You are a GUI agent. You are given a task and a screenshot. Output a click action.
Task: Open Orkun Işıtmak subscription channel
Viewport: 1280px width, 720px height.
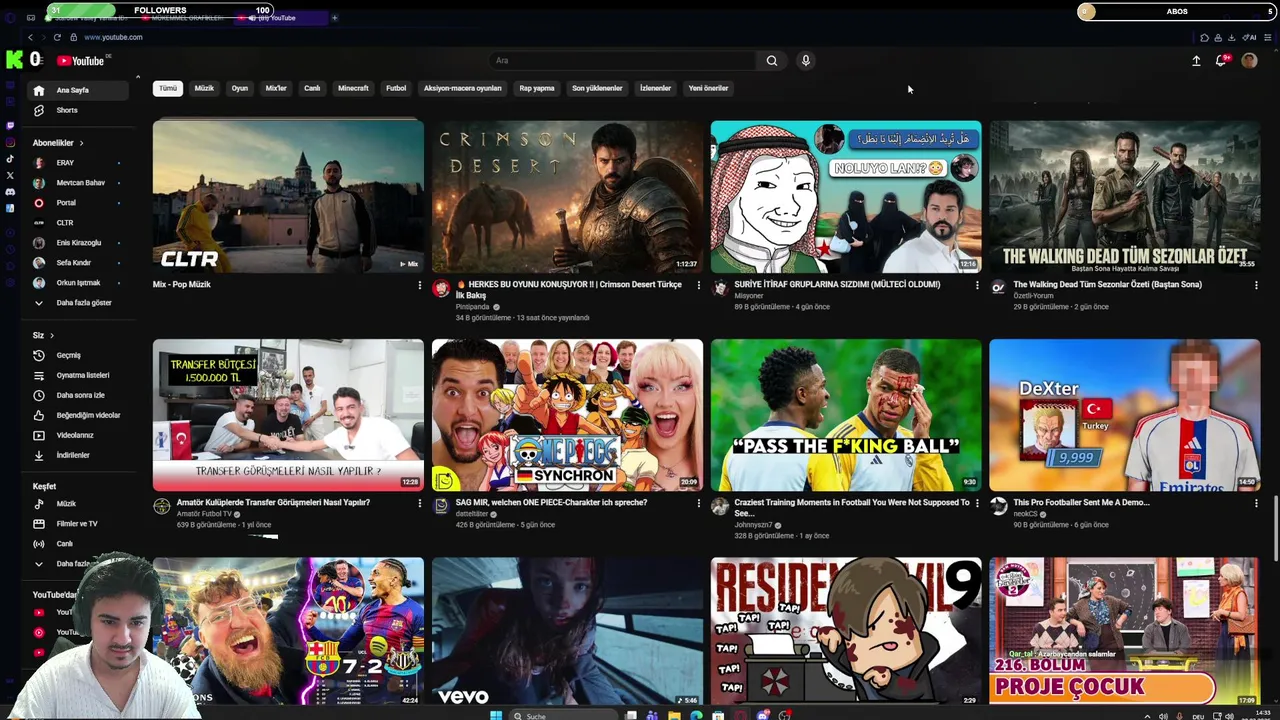[x=79, y=283]
